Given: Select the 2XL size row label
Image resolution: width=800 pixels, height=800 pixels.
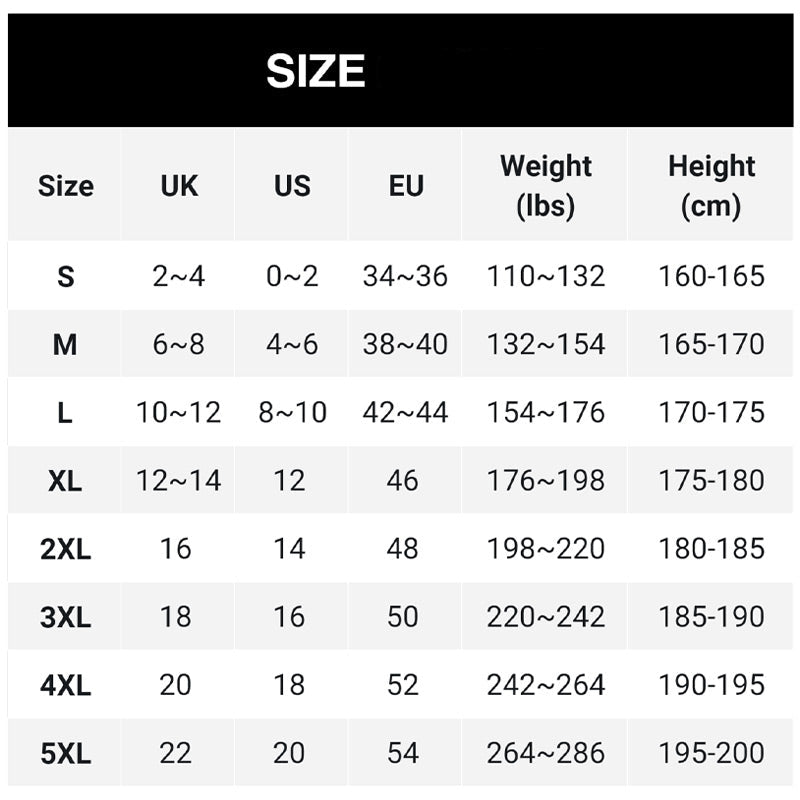Looking at the screenshot, I should coord(65,549).
